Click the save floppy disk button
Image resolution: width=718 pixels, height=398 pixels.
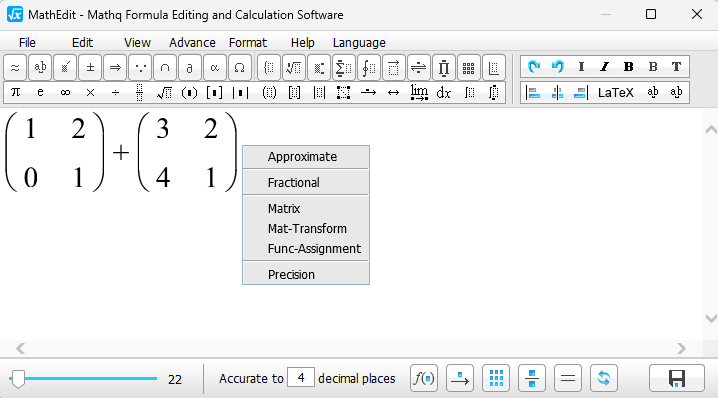677,378
